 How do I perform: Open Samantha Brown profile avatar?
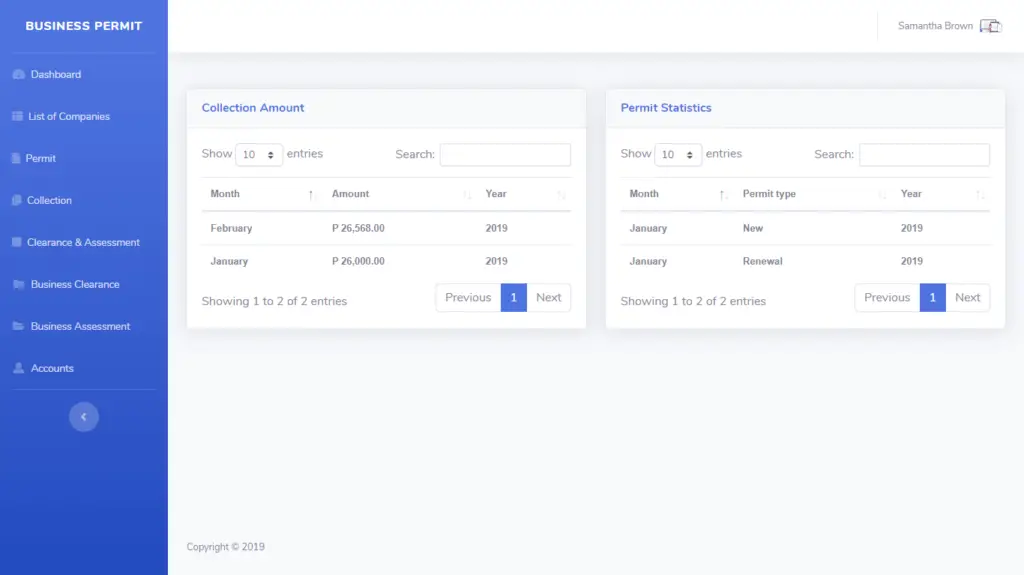point(990,26)
